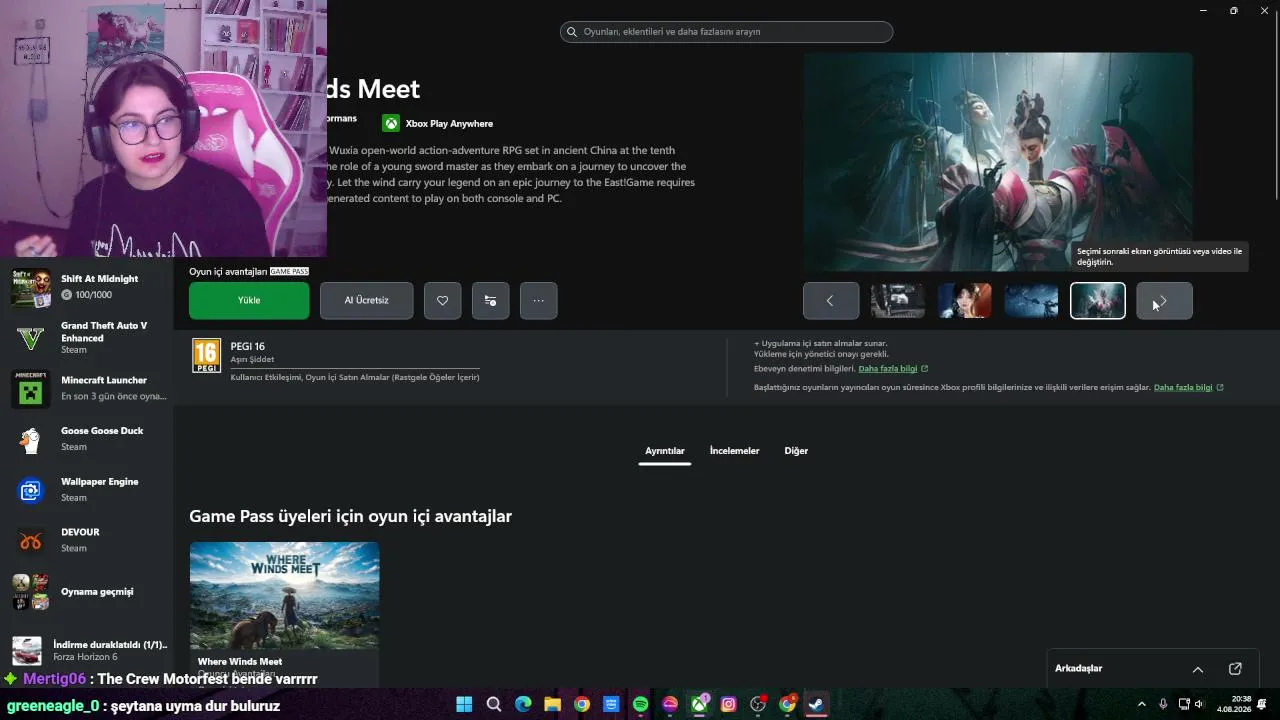Open taskbar clock and date
This screenshot has width=1280, height=720.
click(x=1234, y=704)
